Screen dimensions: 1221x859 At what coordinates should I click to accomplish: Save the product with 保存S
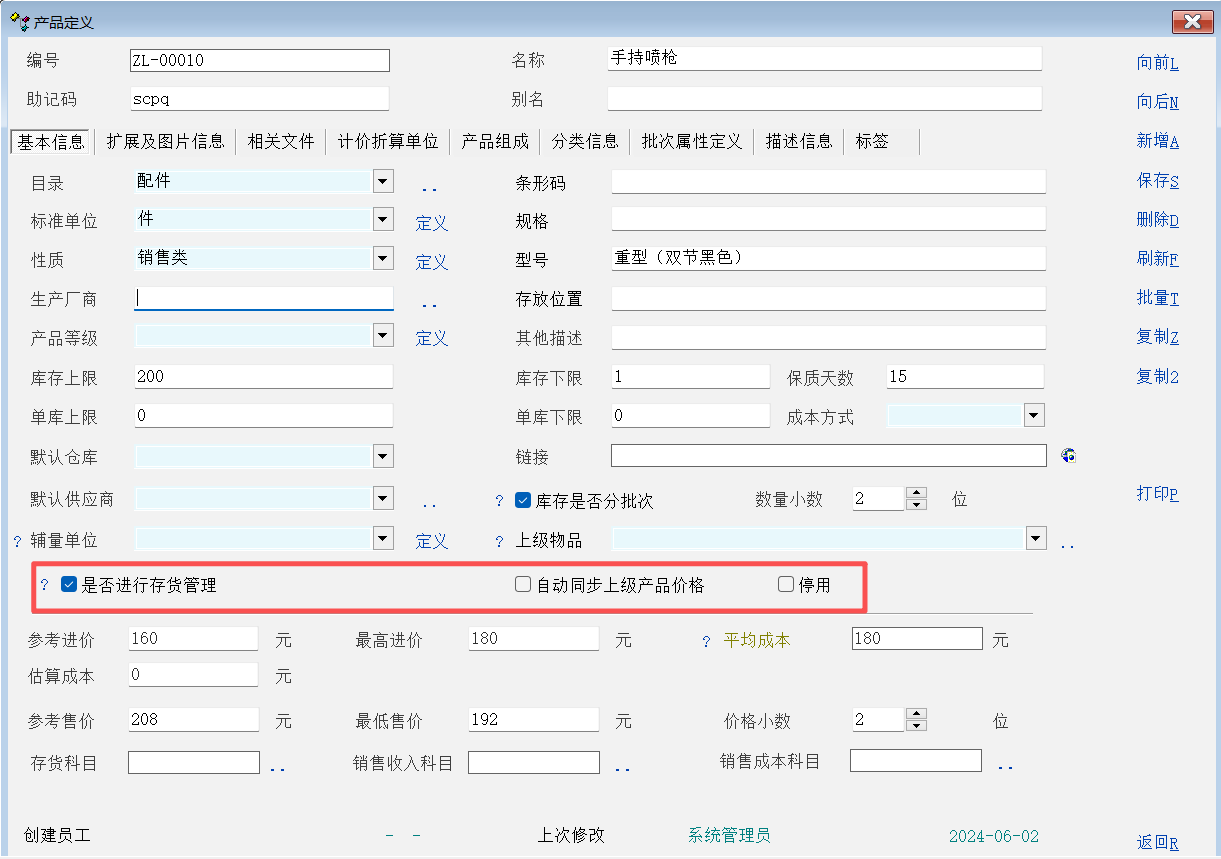pos(1157,181)
